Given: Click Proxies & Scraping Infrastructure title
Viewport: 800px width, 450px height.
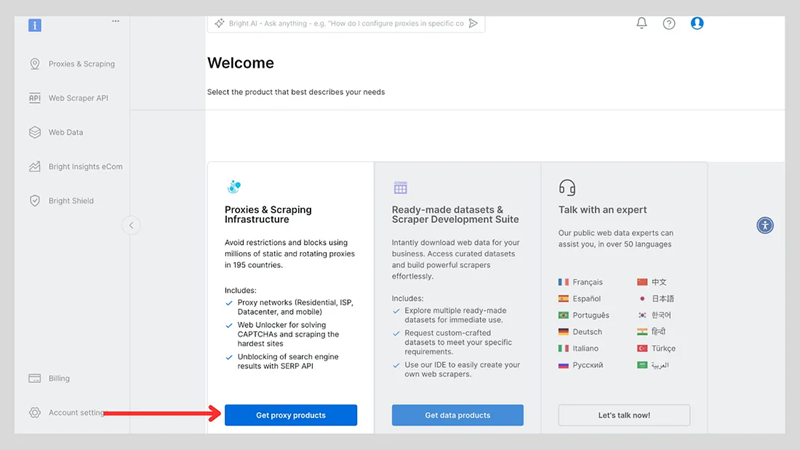Looking at the screenshot, I should pyautogui.click(x=268, y=214).
